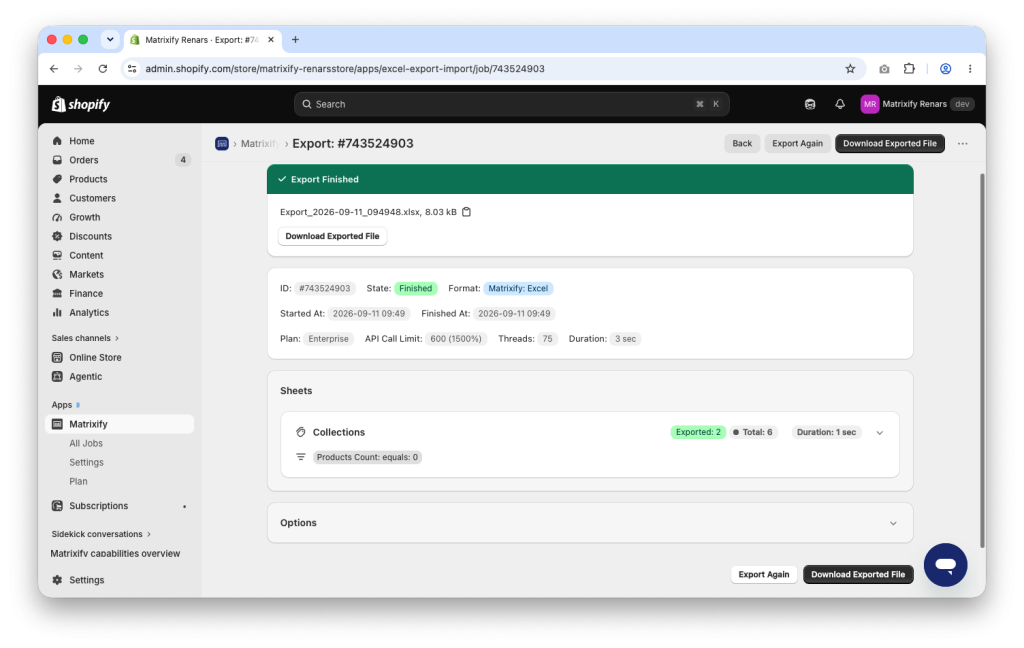Click the Products Count equals 0 filter tag
This screenshot has height=648, width=1024.
[x=367, y=457]
